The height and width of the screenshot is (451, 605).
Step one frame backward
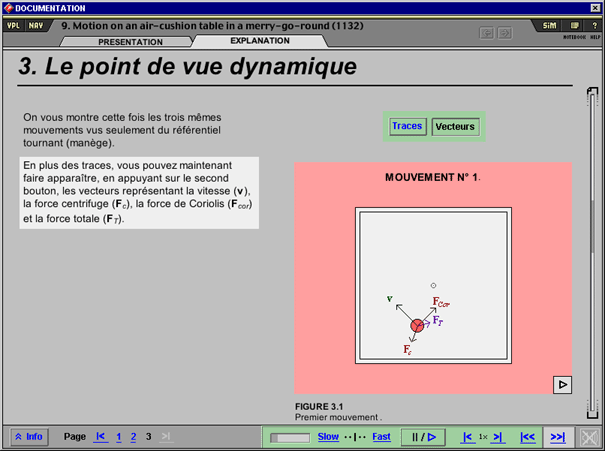[467, 437]
